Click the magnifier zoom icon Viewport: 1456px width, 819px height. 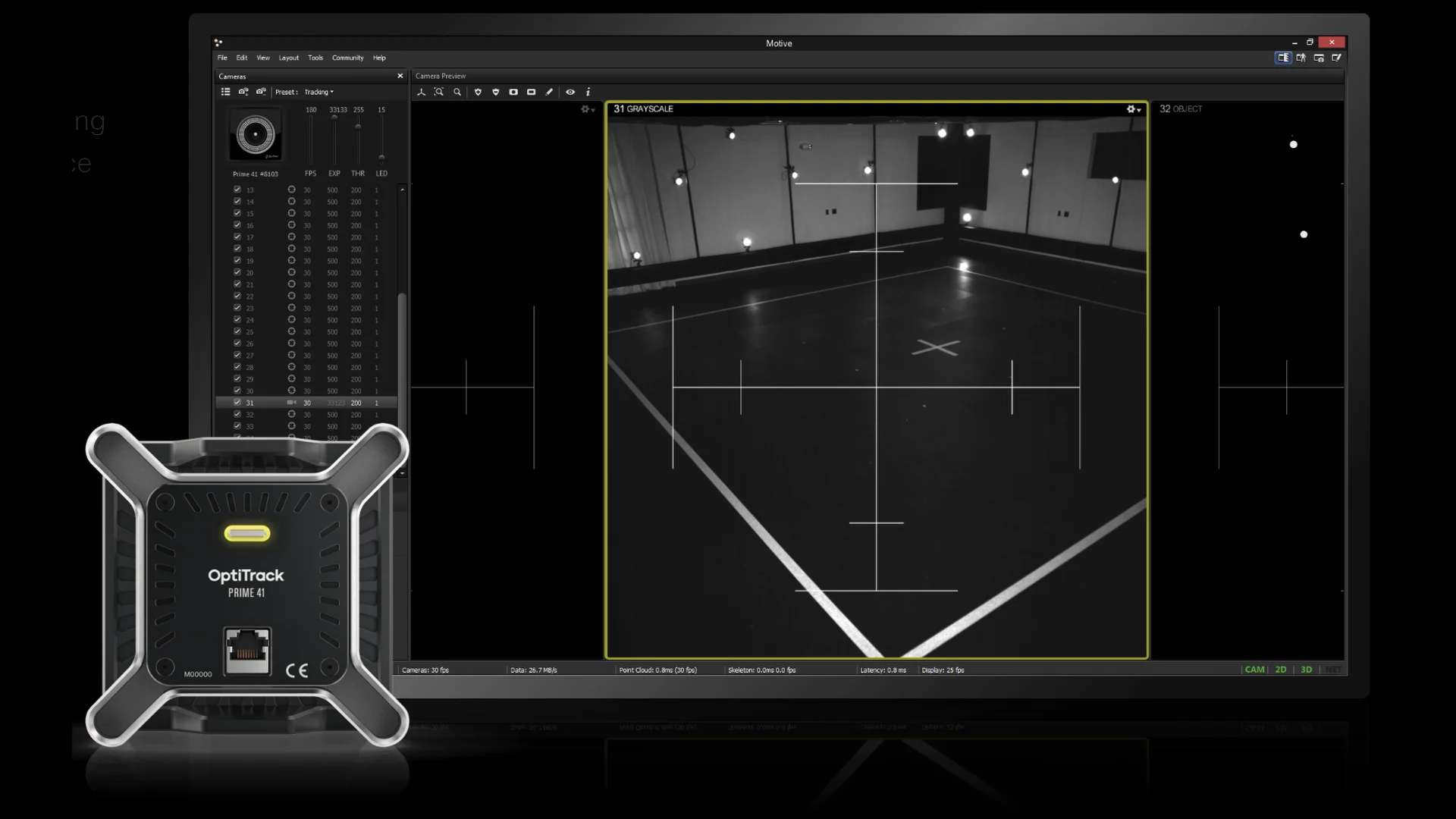(x=457, y=92)
